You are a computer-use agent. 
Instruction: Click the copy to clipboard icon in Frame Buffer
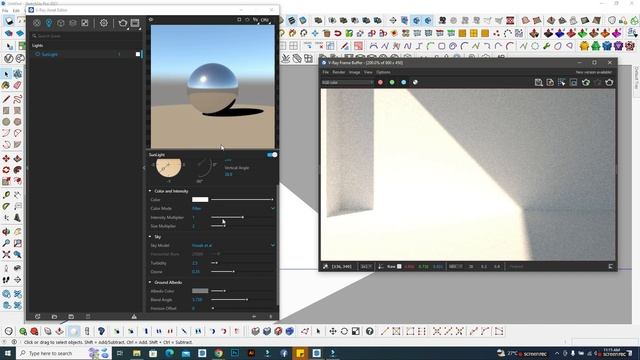click(x=550, y=82)
